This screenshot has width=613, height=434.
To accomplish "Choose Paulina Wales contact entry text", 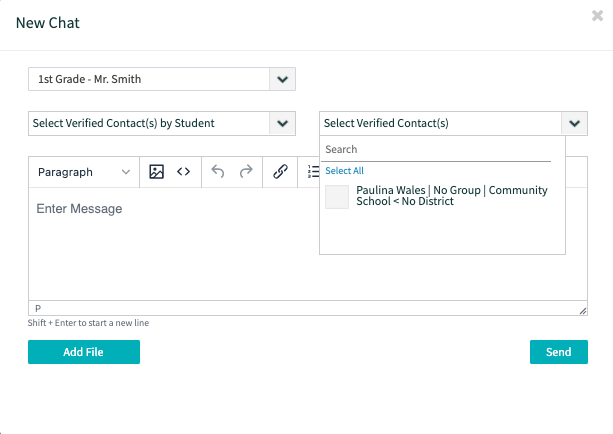I will click(452, 195).
